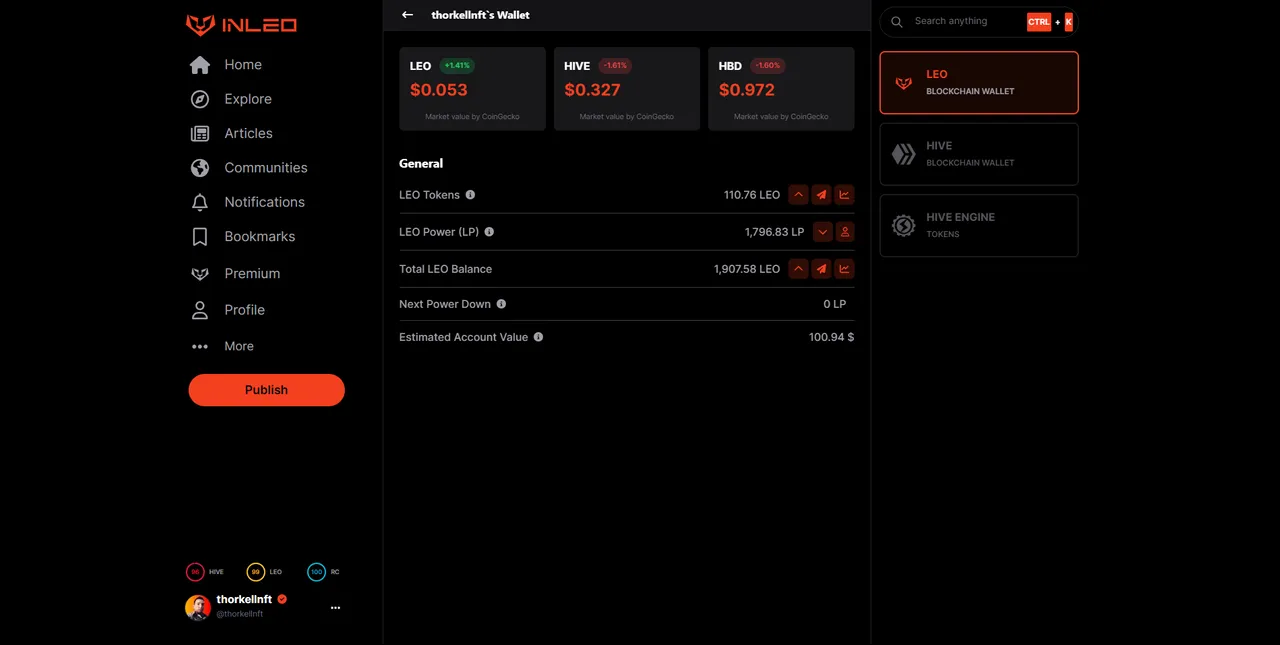1280x645 pixels.
Task: Click the up arrow in Total LEO Balance row
Action: (x=798, y=269)
